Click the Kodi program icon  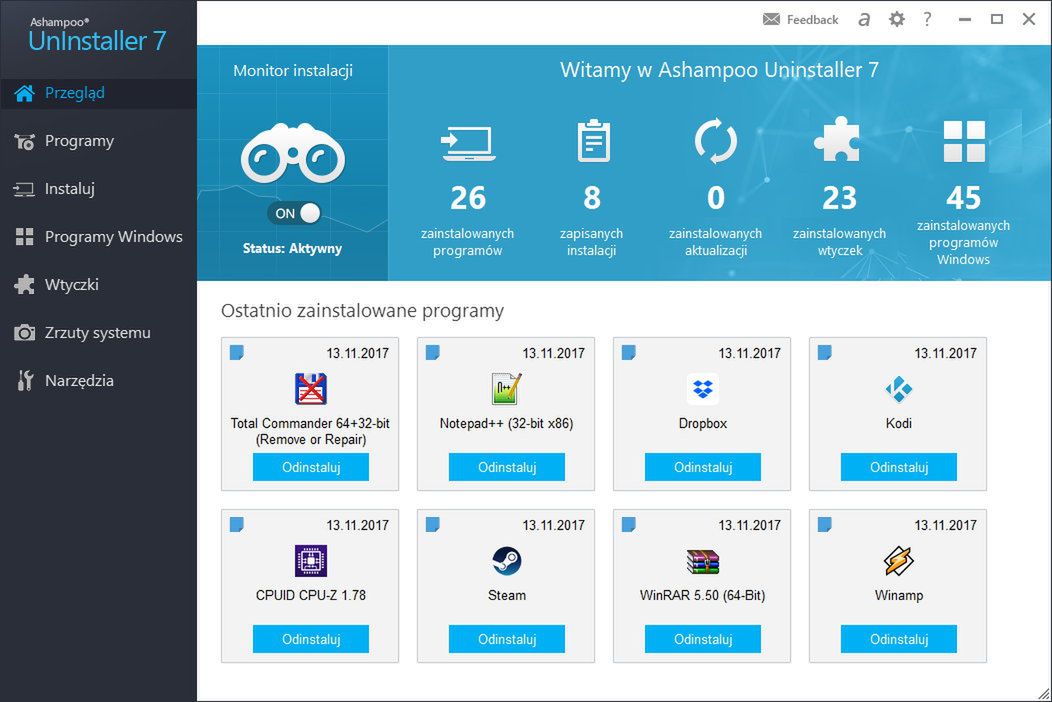[898, 389]
